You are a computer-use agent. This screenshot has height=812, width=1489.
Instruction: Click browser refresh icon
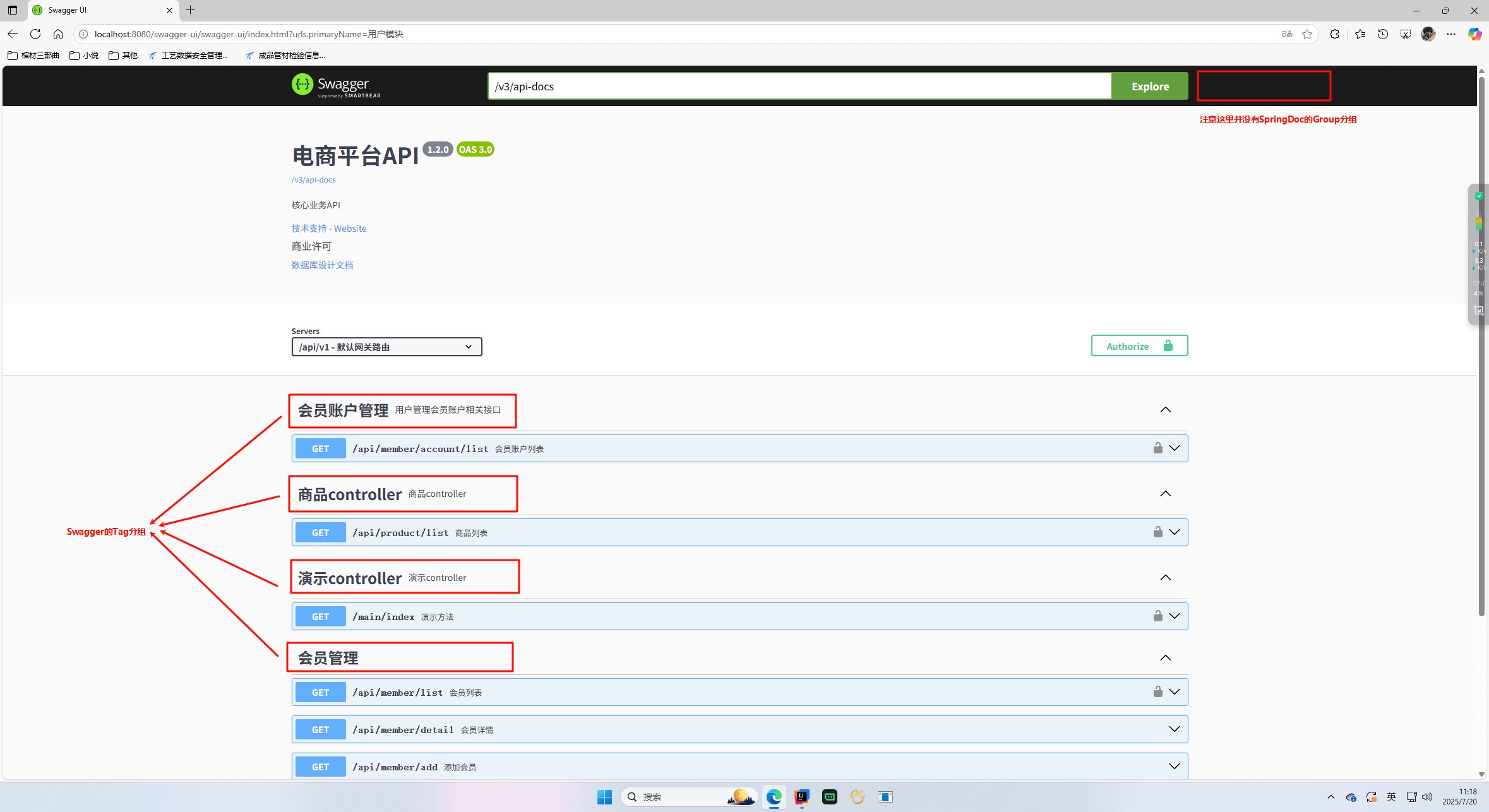coord(35,34)
